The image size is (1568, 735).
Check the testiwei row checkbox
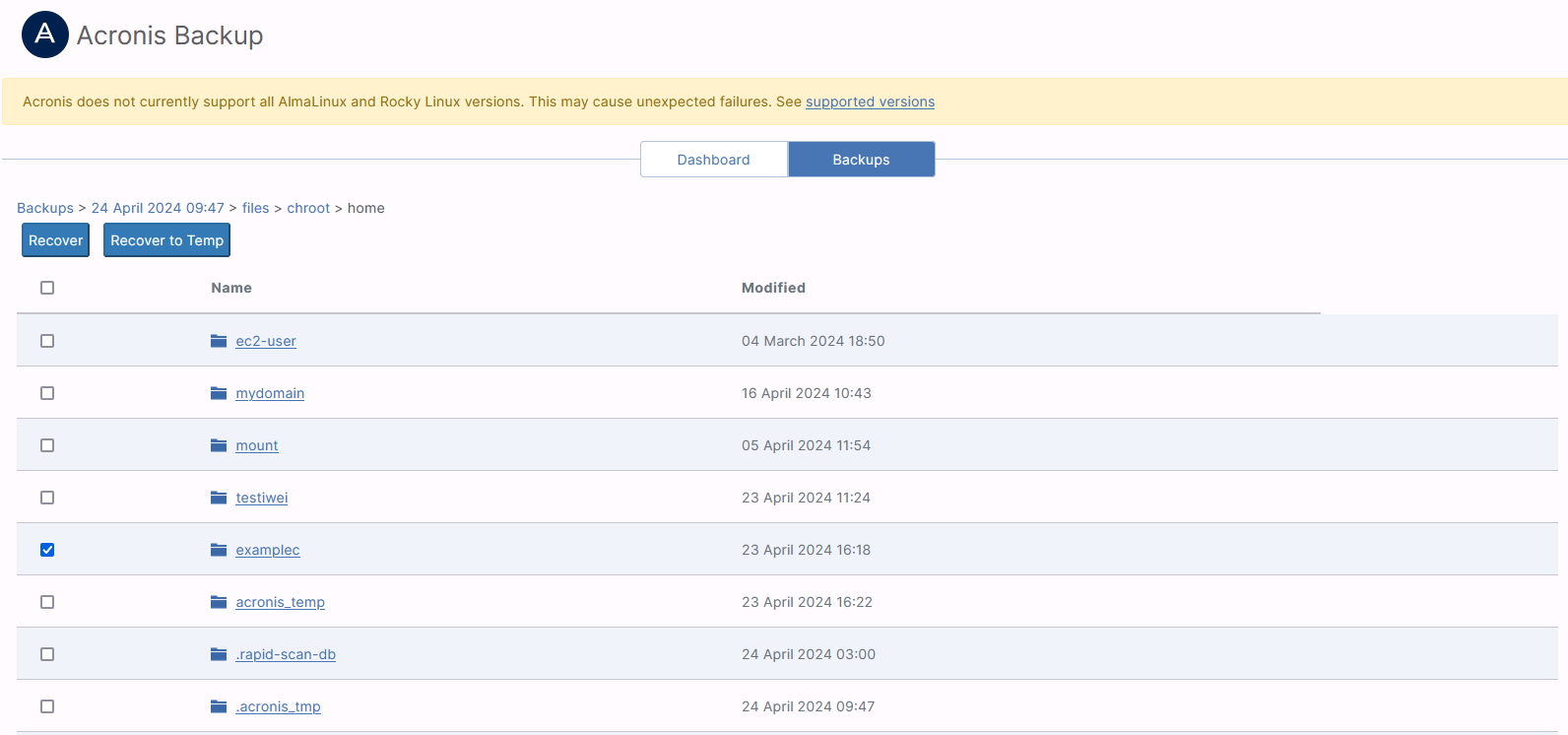(47, 498)
